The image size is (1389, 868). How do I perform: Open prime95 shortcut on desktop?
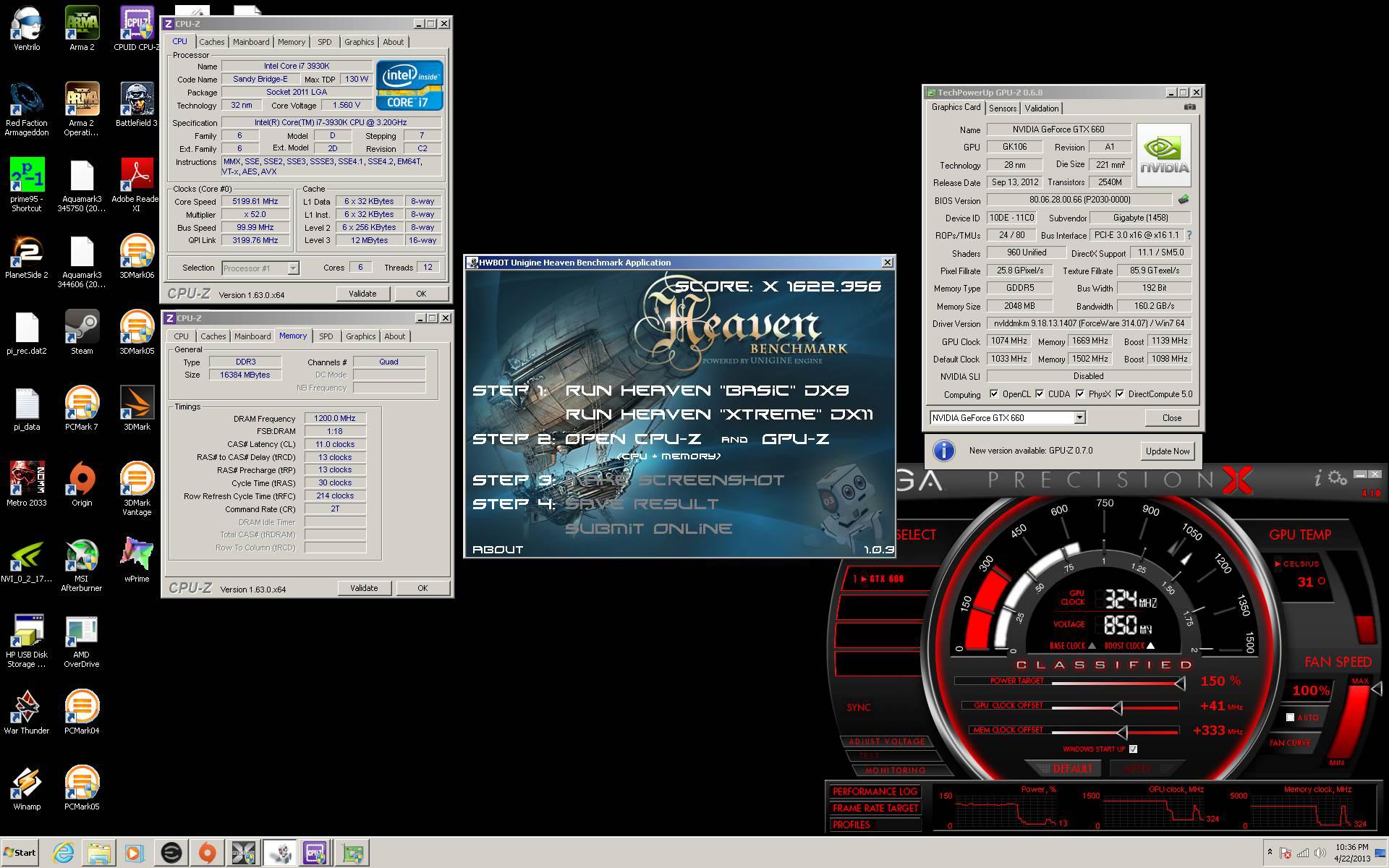coord(27,186)
